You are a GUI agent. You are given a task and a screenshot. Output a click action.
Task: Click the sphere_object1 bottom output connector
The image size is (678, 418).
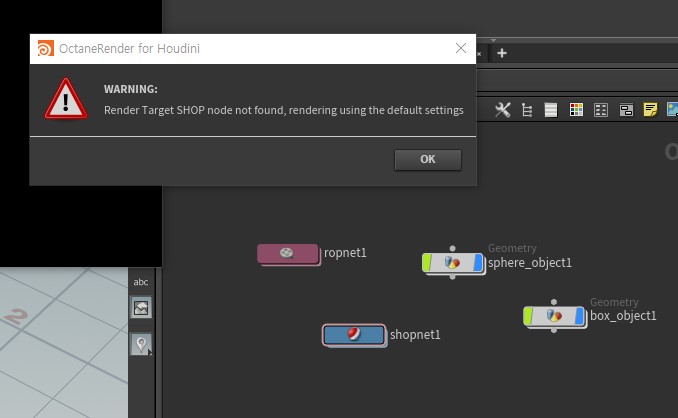[x=452, y=277]
